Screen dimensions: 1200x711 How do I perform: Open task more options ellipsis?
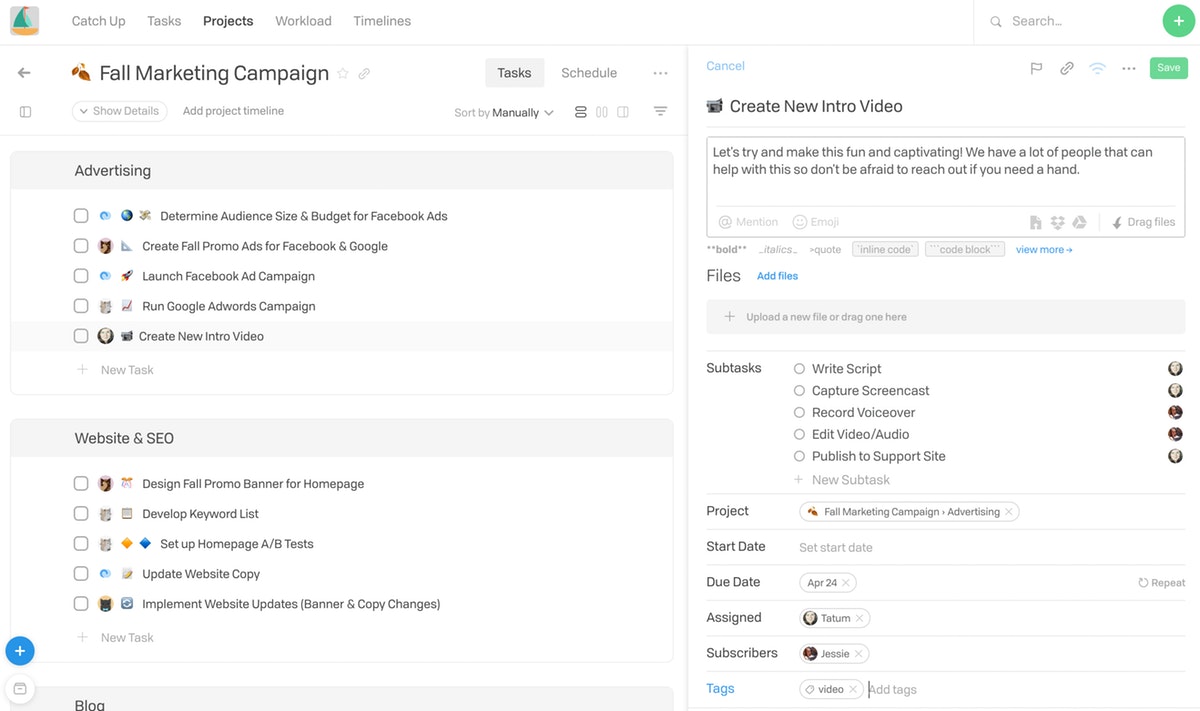pos(1129,68)
